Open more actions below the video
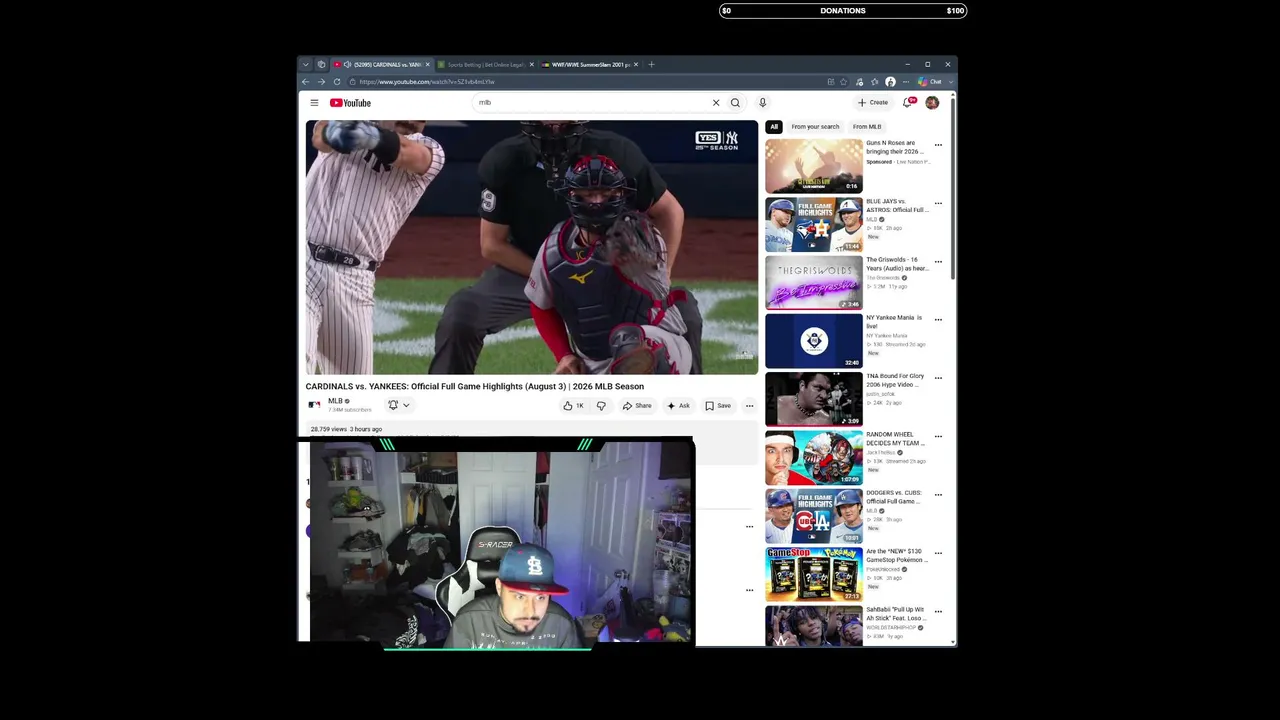 [749, 405]
